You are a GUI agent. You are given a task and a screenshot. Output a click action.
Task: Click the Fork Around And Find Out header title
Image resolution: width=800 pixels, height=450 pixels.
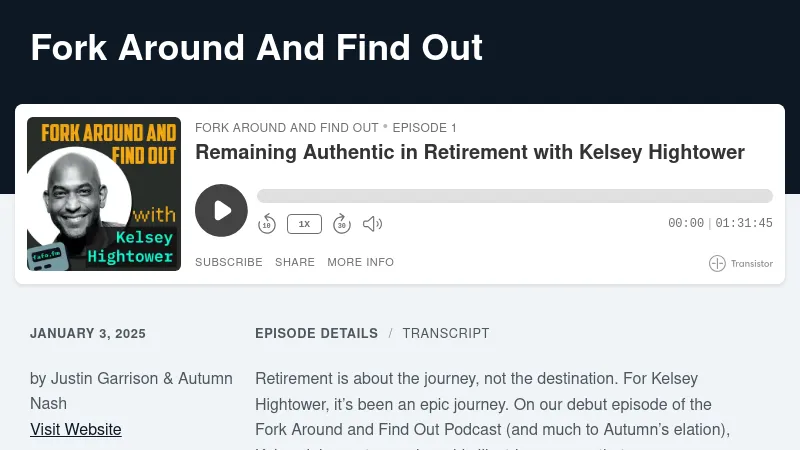[x=256, y=47]
